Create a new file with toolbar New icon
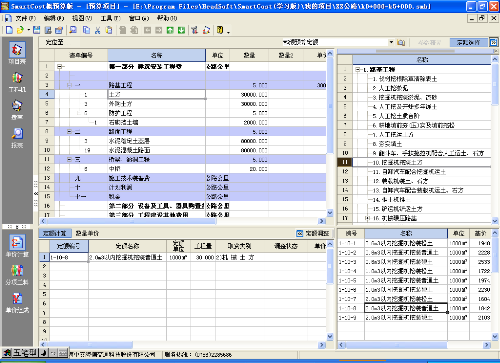 click(9, 30)
